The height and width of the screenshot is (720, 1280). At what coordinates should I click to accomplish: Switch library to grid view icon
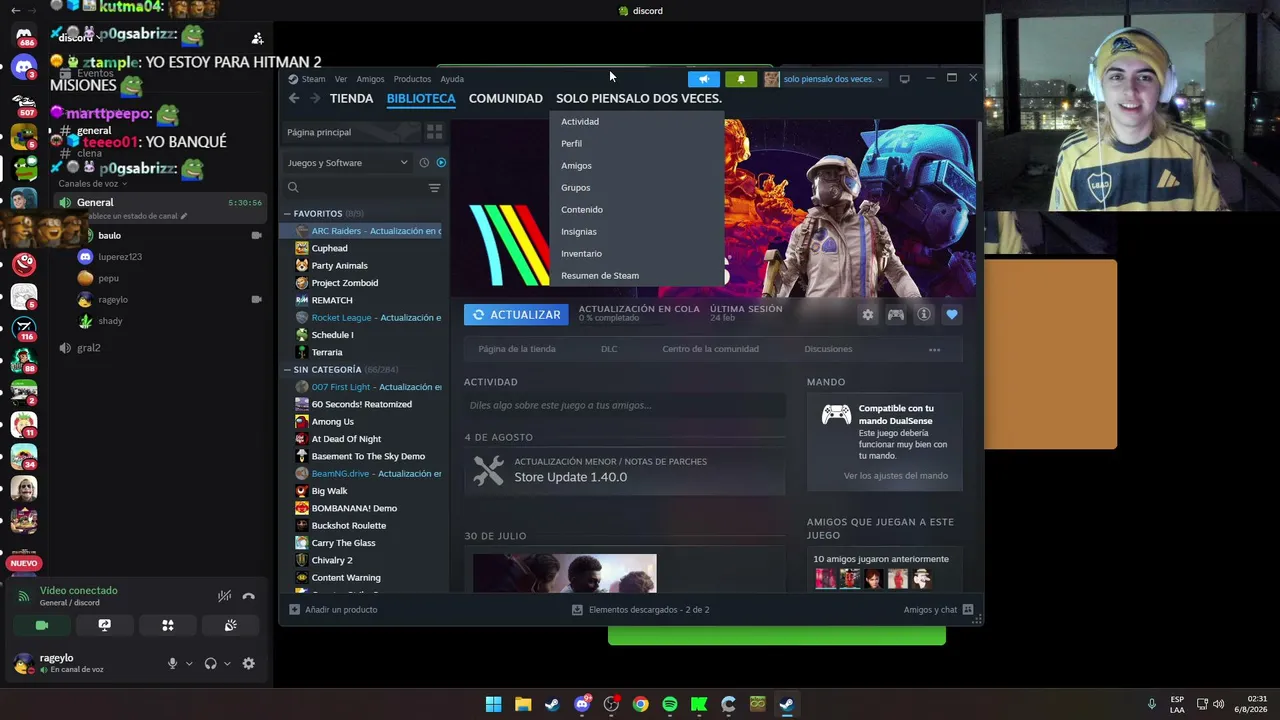click(434, 131)
